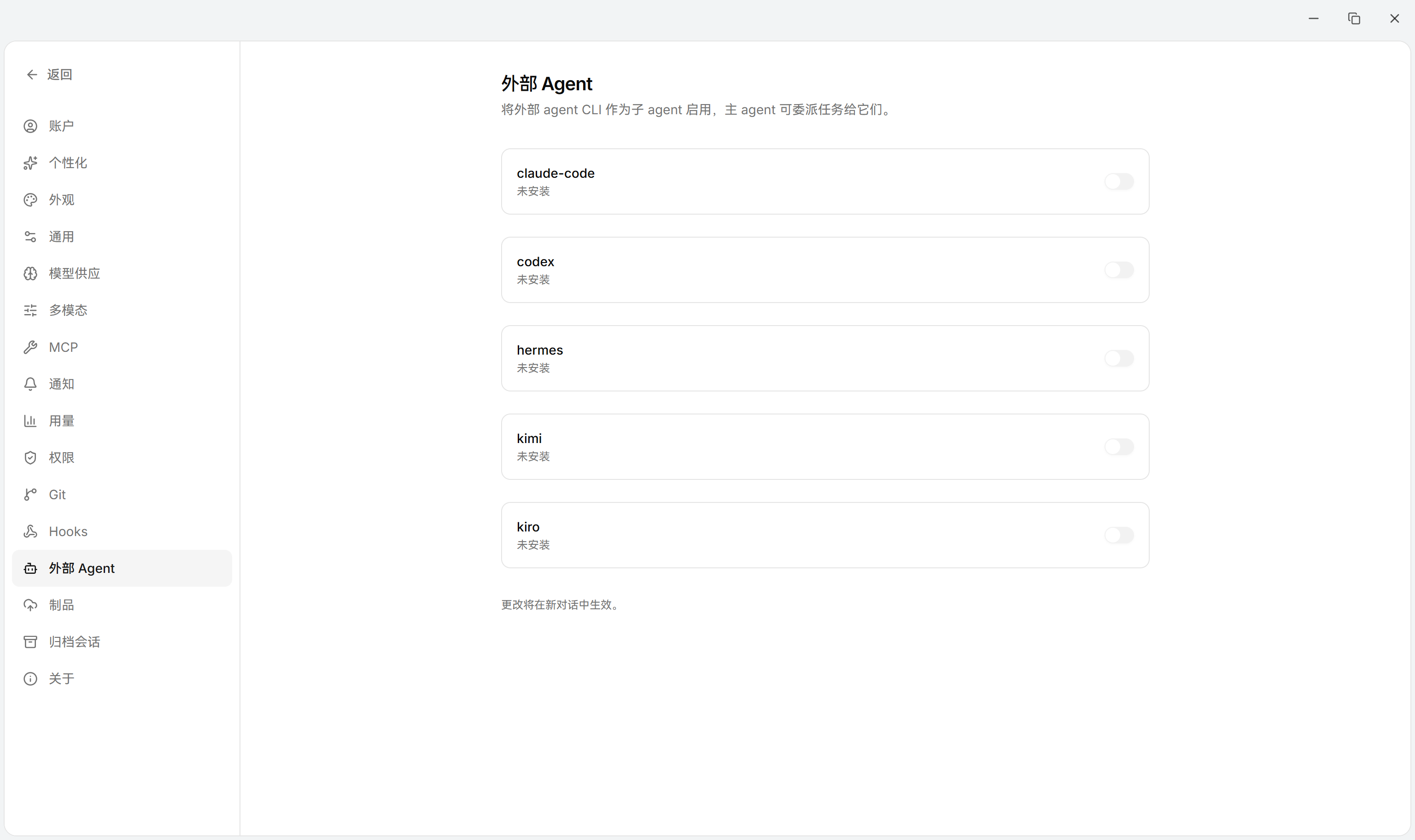Open the 关于 page

122,678
